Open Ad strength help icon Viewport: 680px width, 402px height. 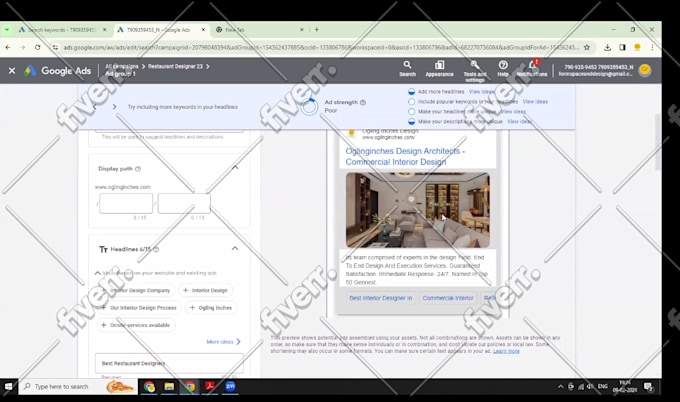click(x=363, y=102)
